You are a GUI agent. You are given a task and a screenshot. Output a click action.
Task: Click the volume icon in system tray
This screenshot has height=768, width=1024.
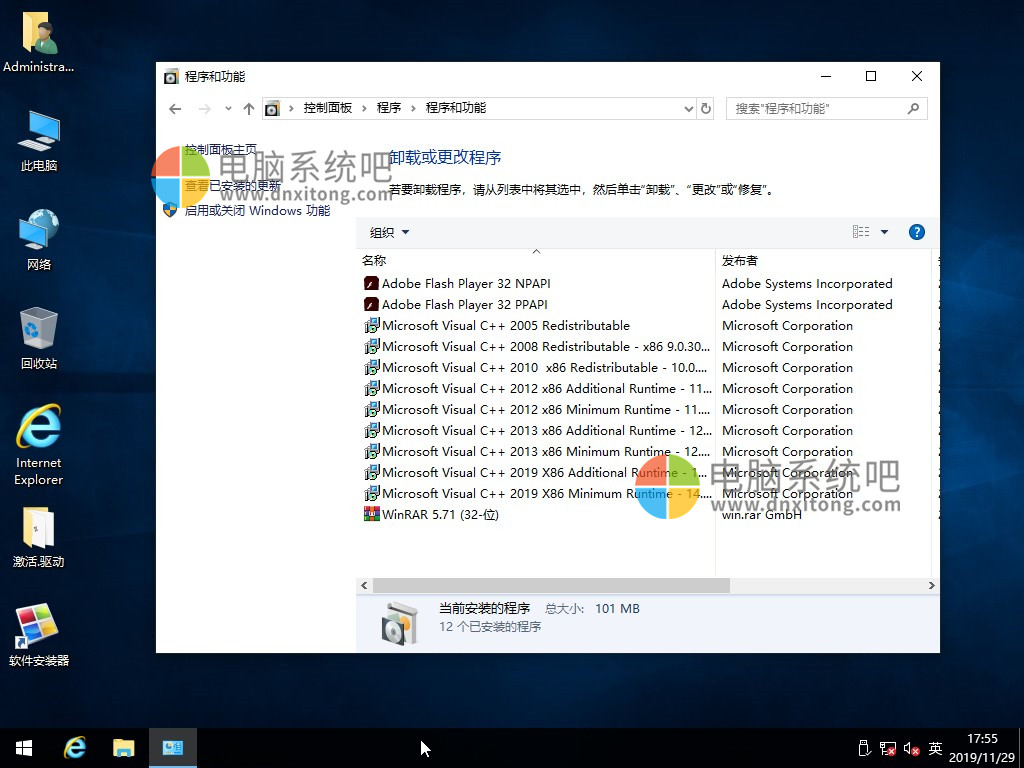[911, 748]
